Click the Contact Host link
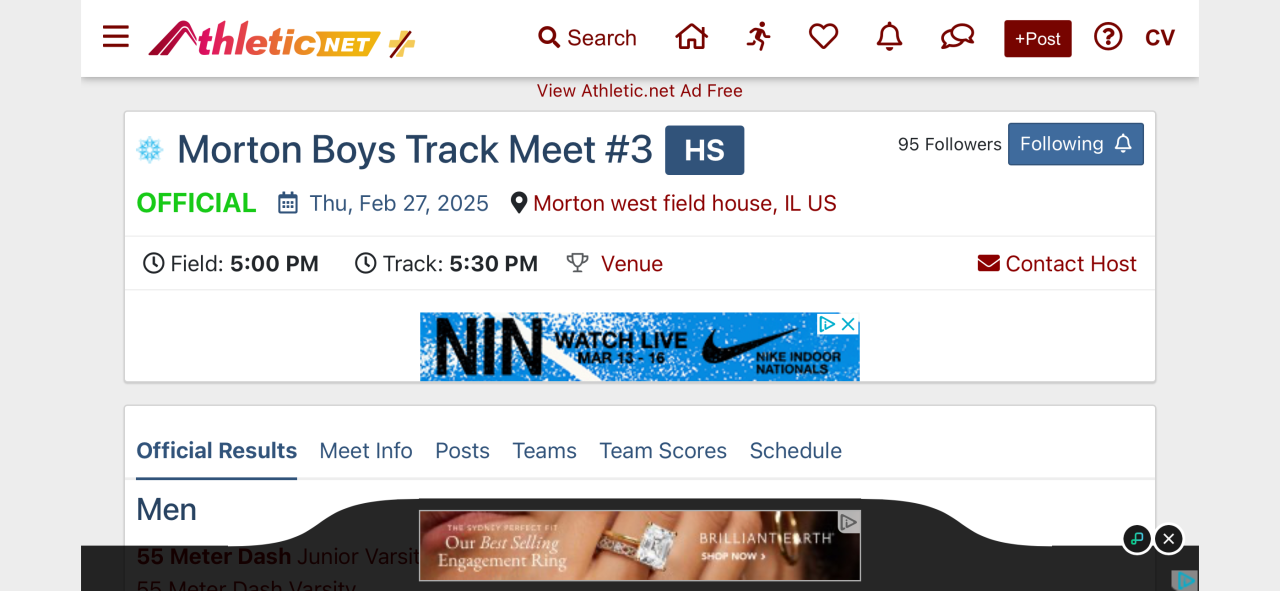The width and height of the screenshot is (1280, 591). pos(1058,264)
